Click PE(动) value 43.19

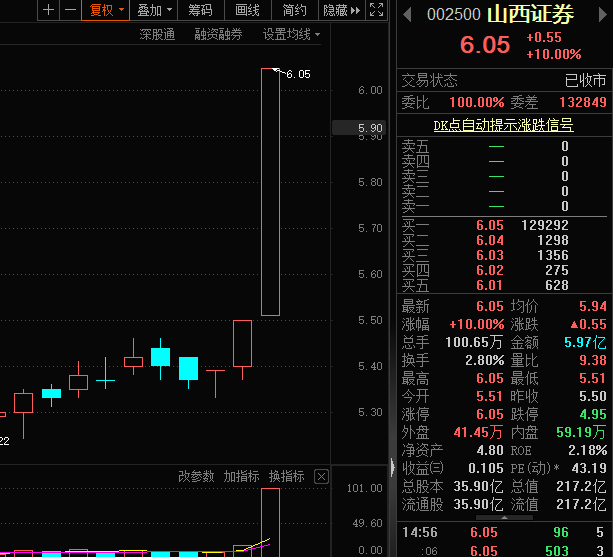tap(589, 468)
